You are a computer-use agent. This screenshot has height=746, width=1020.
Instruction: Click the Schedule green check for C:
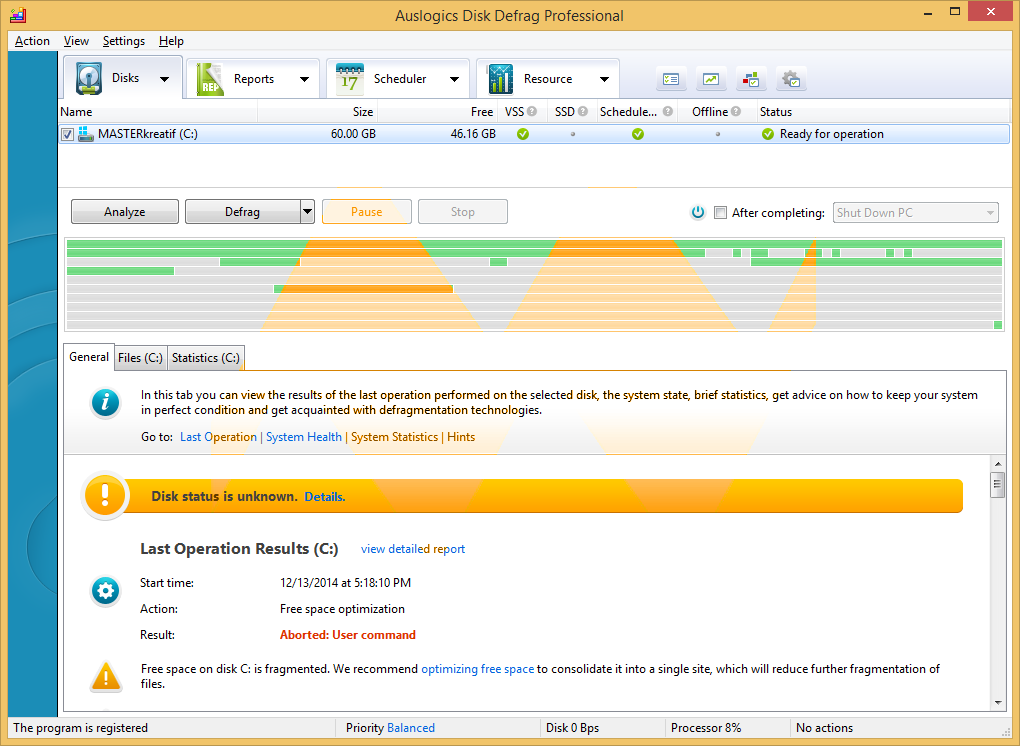[638, 134]
